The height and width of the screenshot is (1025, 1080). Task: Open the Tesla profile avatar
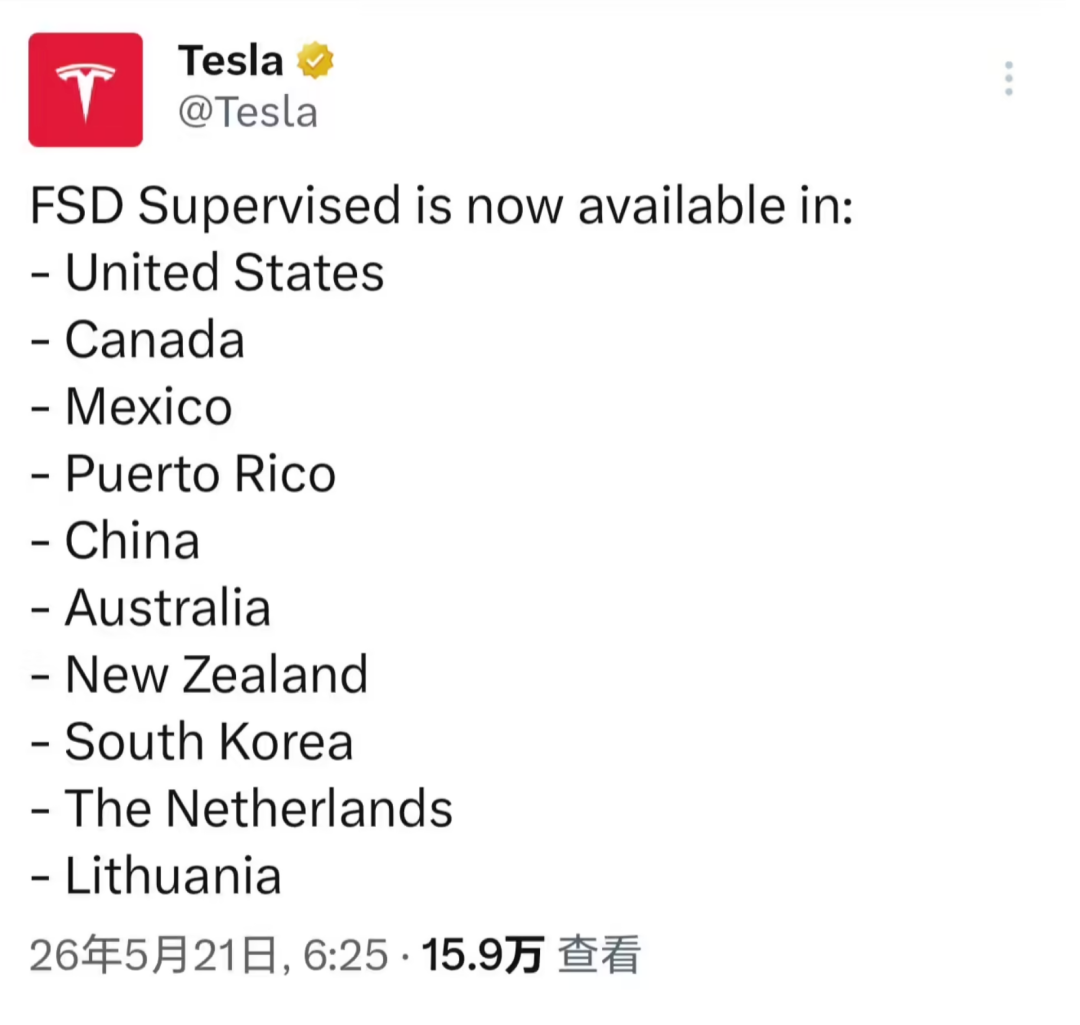click(85, 90)
